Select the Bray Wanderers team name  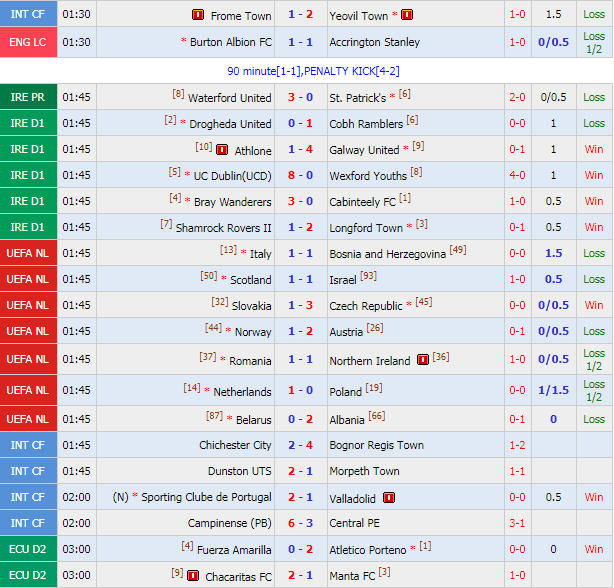[x=233, y=202]
